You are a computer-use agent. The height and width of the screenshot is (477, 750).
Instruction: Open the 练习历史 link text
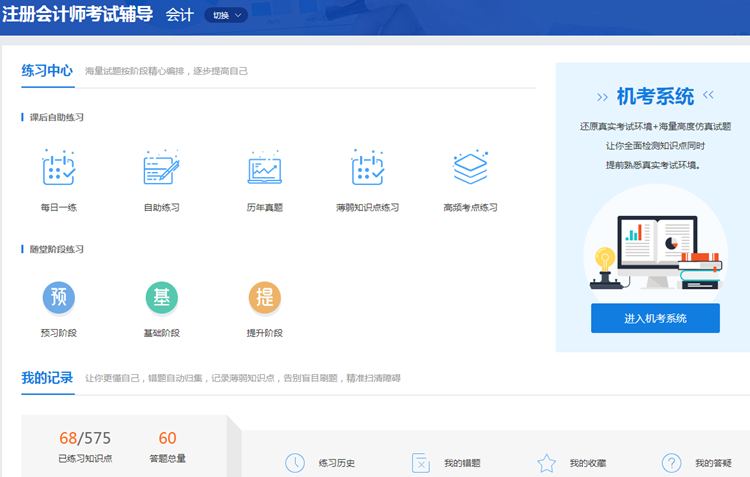click(x=337, y=463)
